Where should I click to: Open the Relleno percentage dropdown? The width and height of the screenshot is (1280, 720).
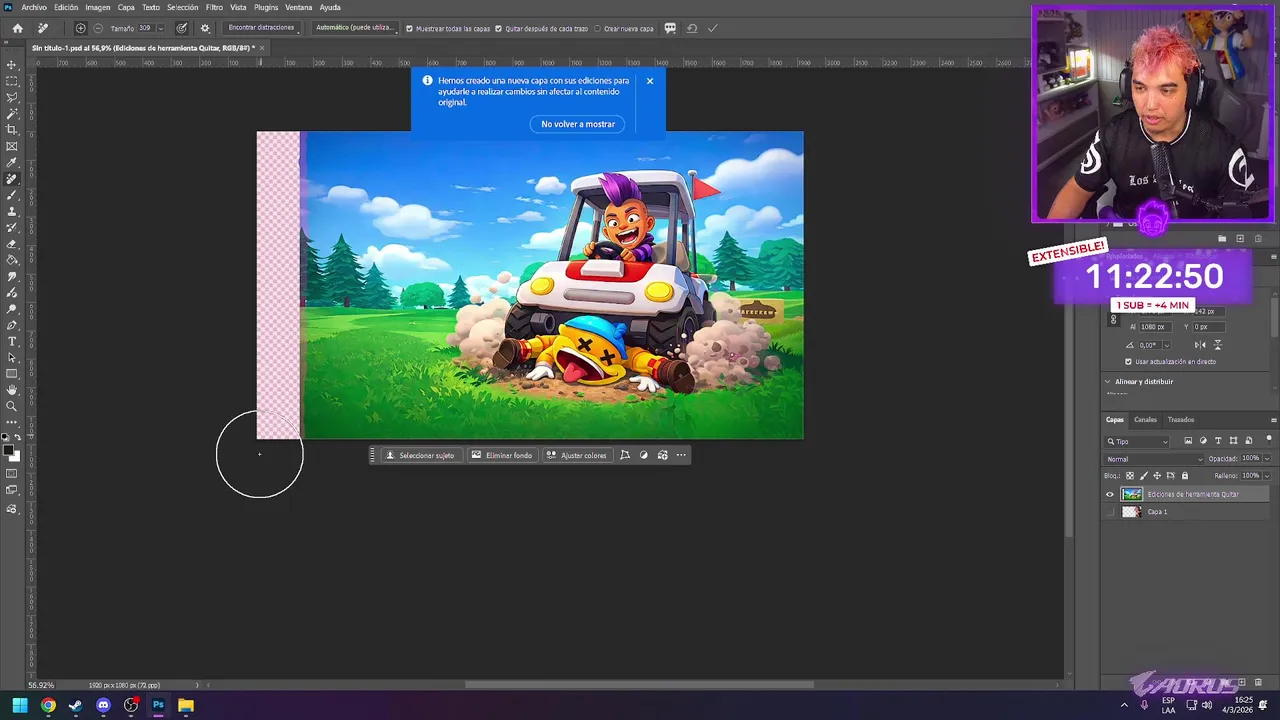1267,476
